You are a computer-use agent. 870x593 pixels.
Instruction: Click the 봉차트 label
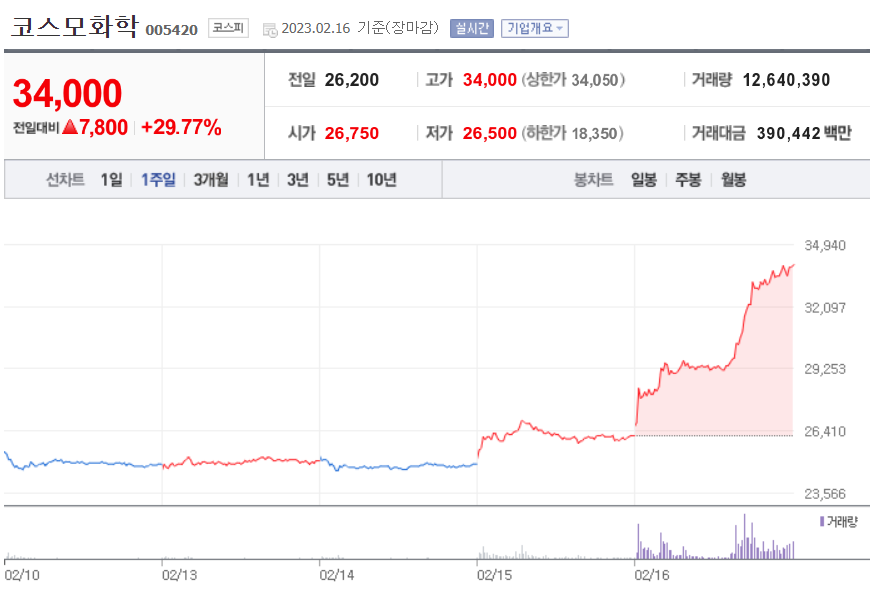tap(593, 180)
